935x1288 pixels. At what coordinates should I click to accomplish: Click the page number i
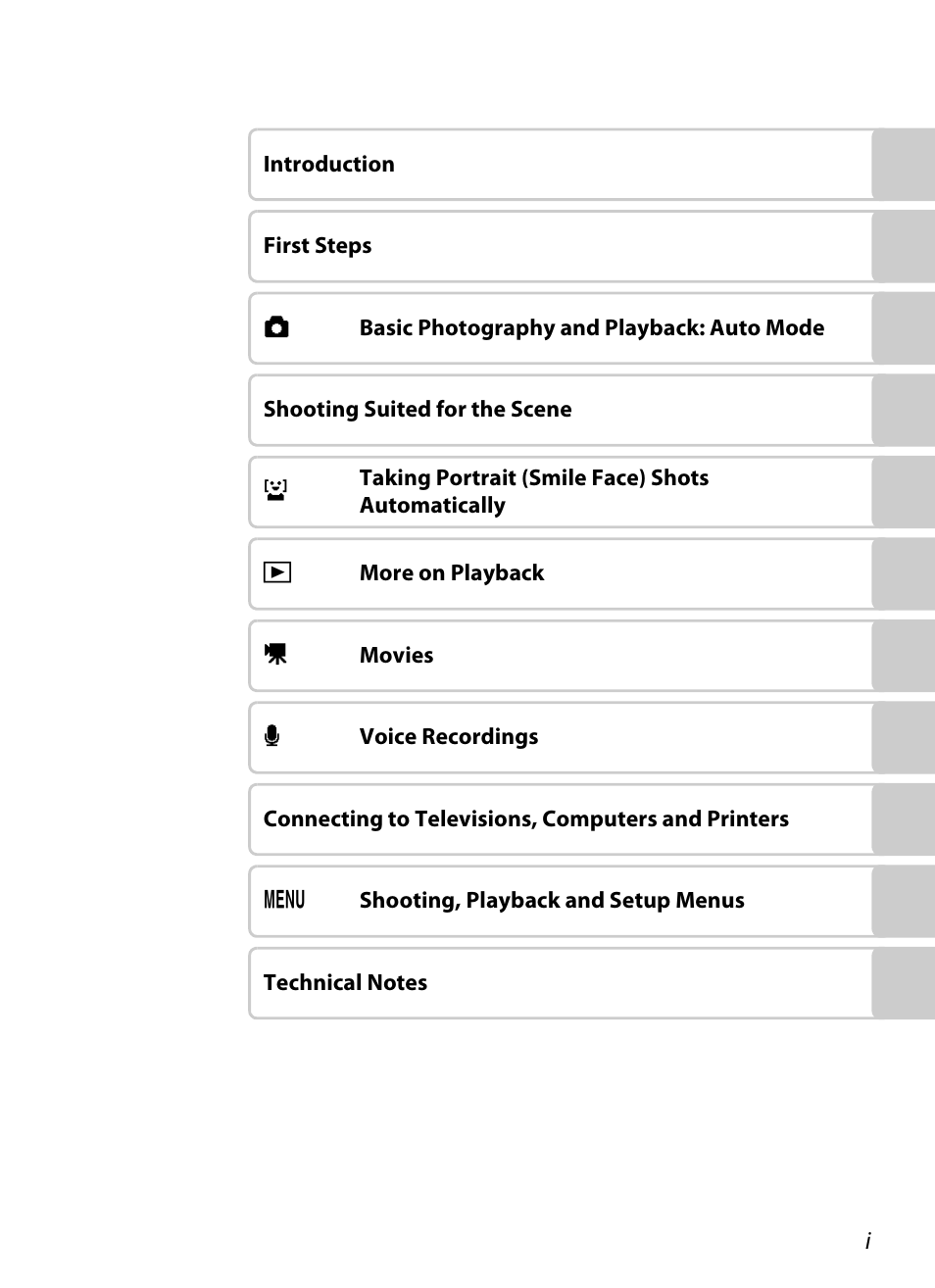click(x=867, y=1241)
